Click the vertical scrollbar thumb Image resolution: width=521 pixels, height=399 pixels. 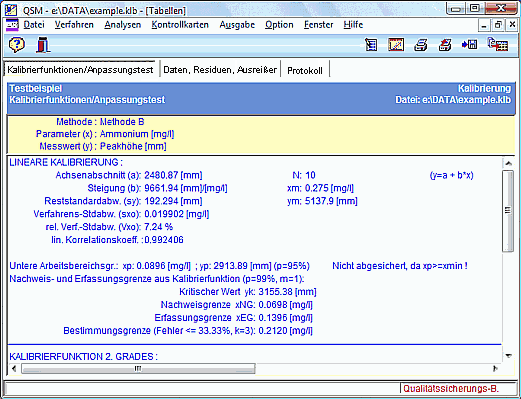coord(508,211)
